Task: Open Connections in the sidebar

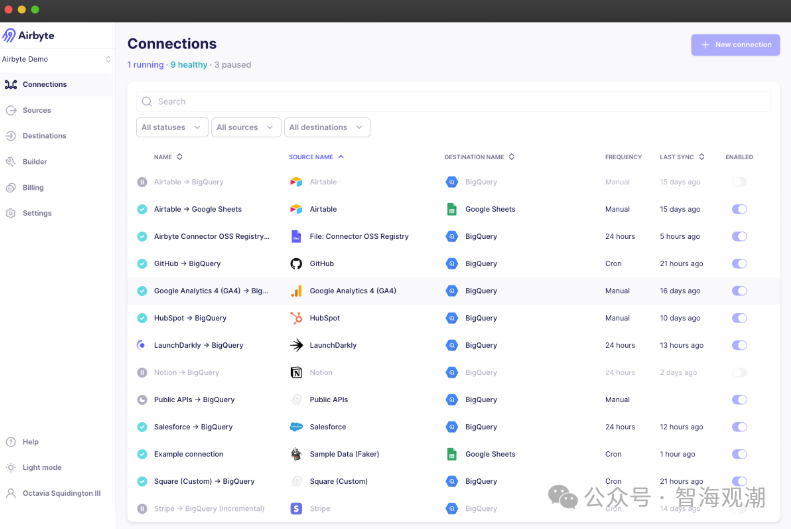Action: click(56, 84)
